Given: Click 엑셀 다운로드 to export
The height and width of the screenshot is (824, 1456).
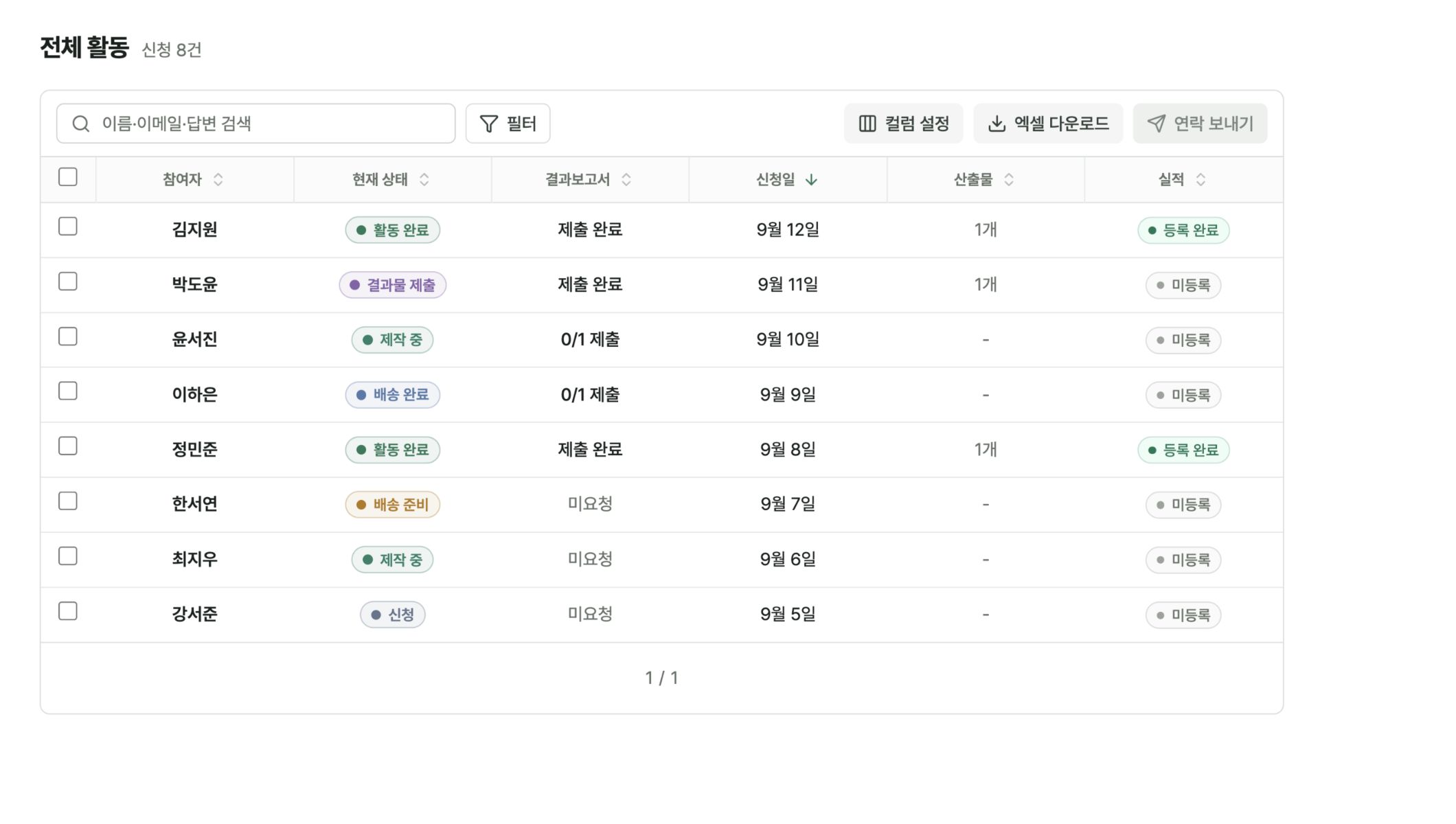Looking at the screenshot, I should 1048,124.
